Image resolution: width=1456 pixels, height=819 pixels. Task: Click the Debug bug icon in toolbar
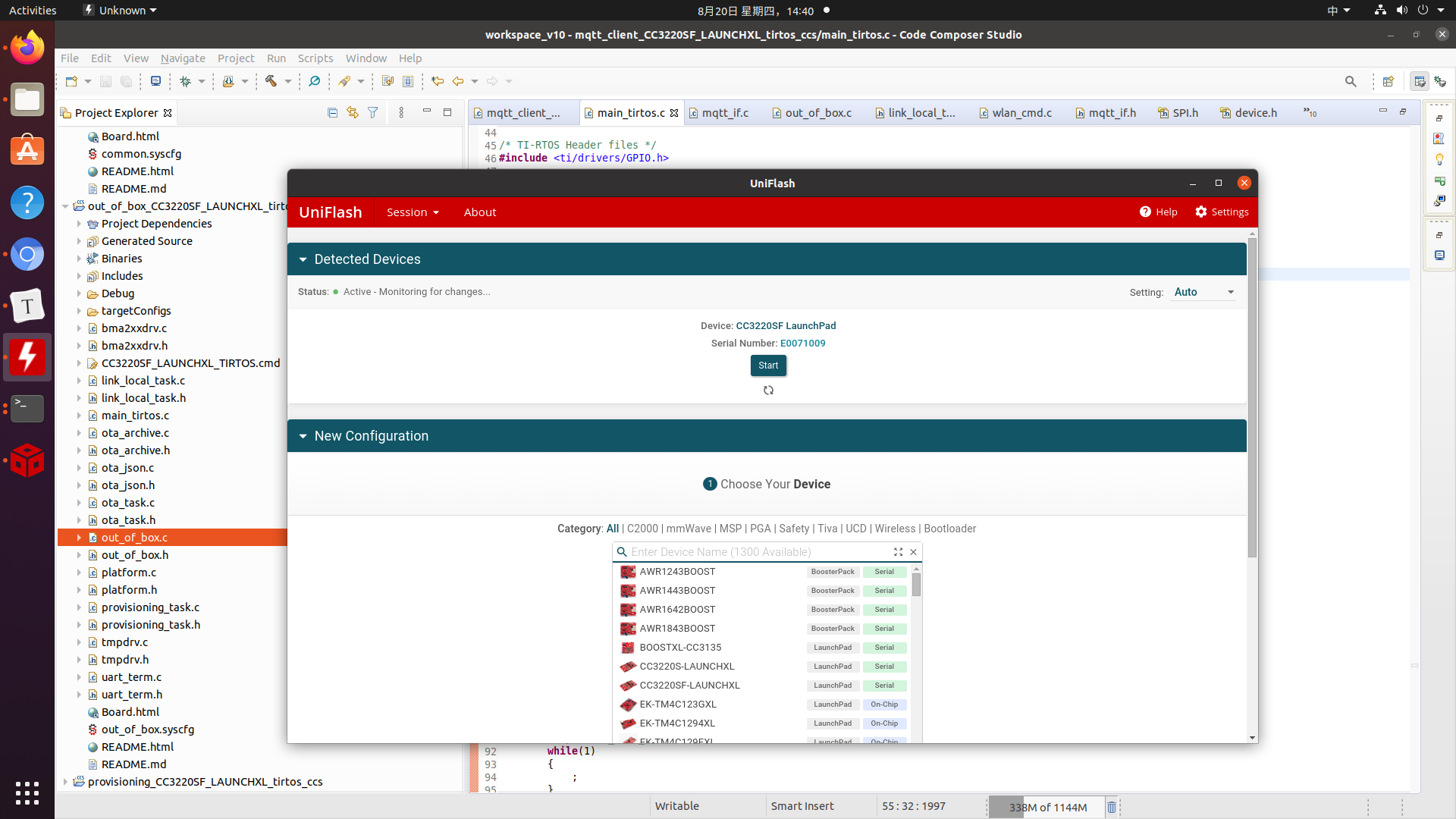pyautogui.click(x=185, y=81)
